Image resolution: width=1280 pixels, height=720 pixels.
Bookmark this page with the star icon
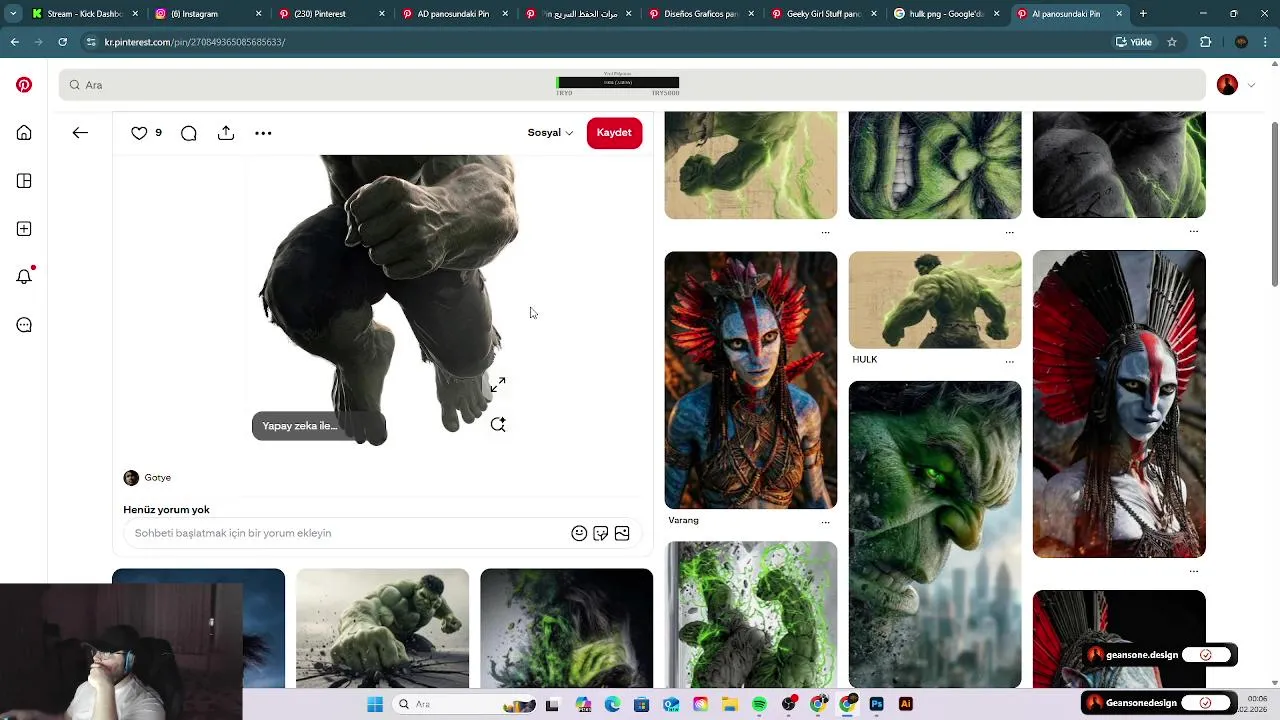point(1172,42)
